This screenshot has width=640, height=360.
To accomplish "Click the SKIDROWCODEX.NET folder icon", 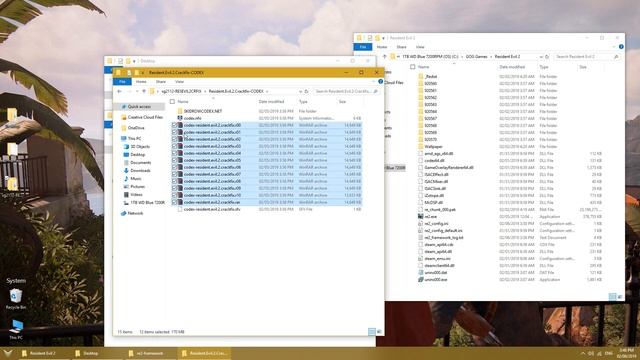I will [180, 111].
